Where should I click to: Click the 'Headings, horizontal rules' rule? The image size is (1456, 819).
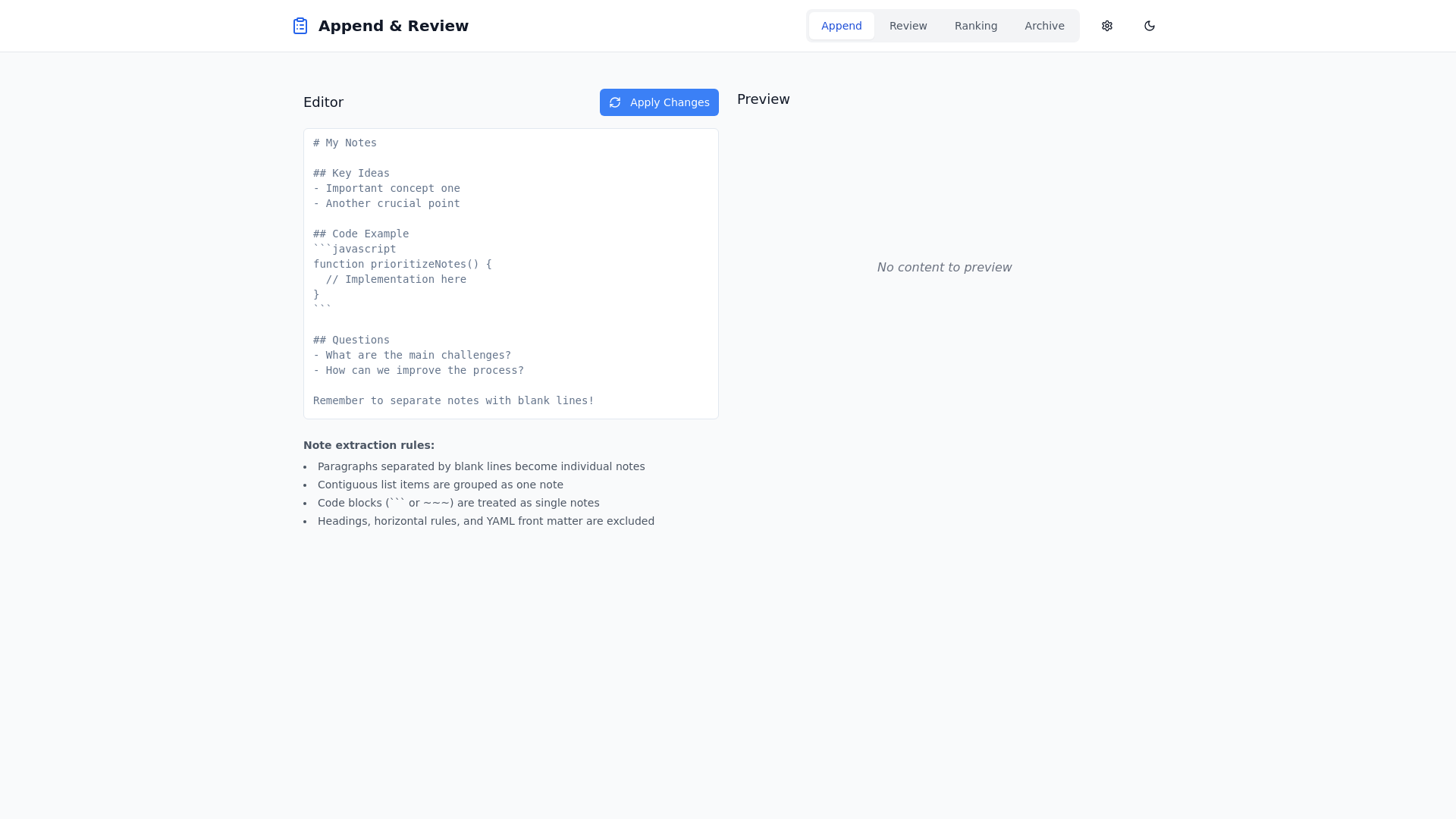485,521
